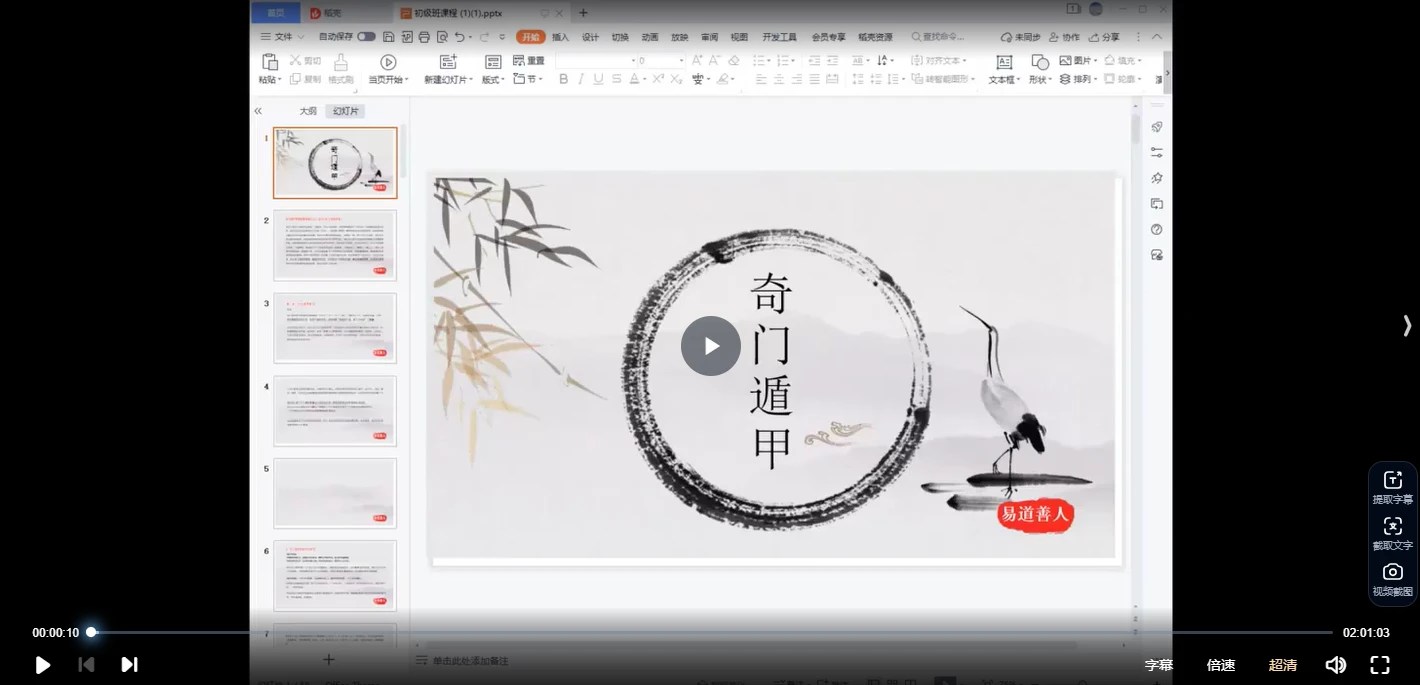Click the 新建幻灯片 new slide icon
The width and height of the screenshot is (1420, 685).
(447, 62)
